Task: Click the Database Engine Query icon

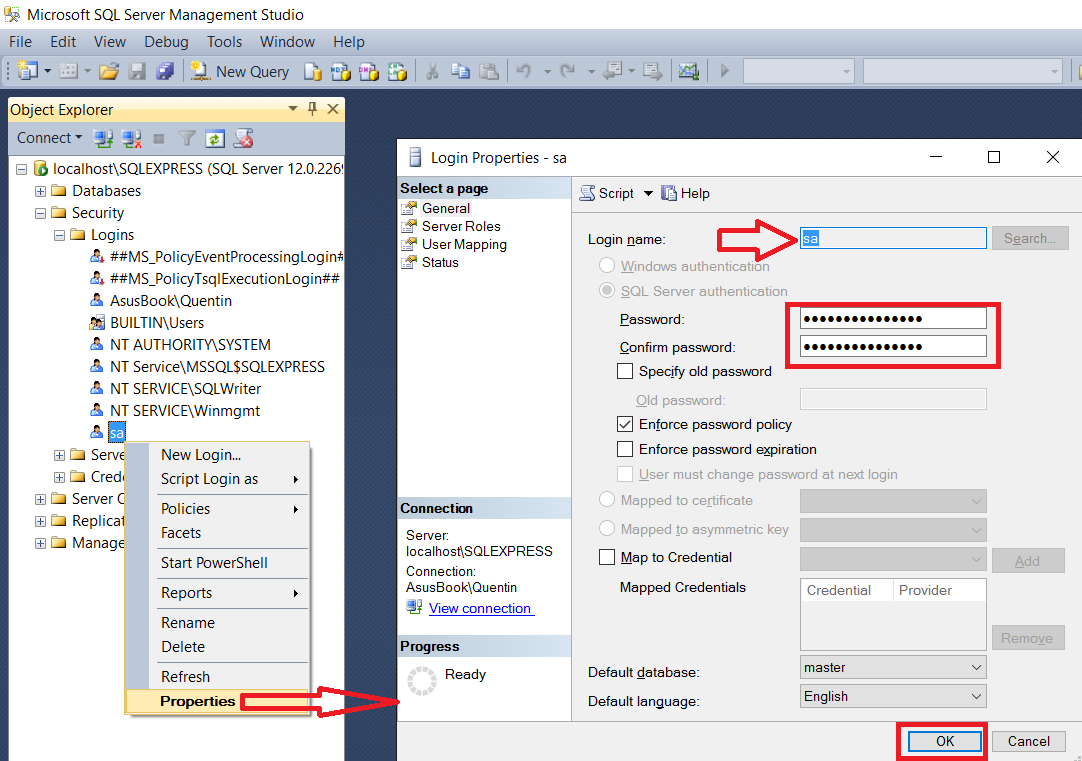Action: tap(313, 71)
